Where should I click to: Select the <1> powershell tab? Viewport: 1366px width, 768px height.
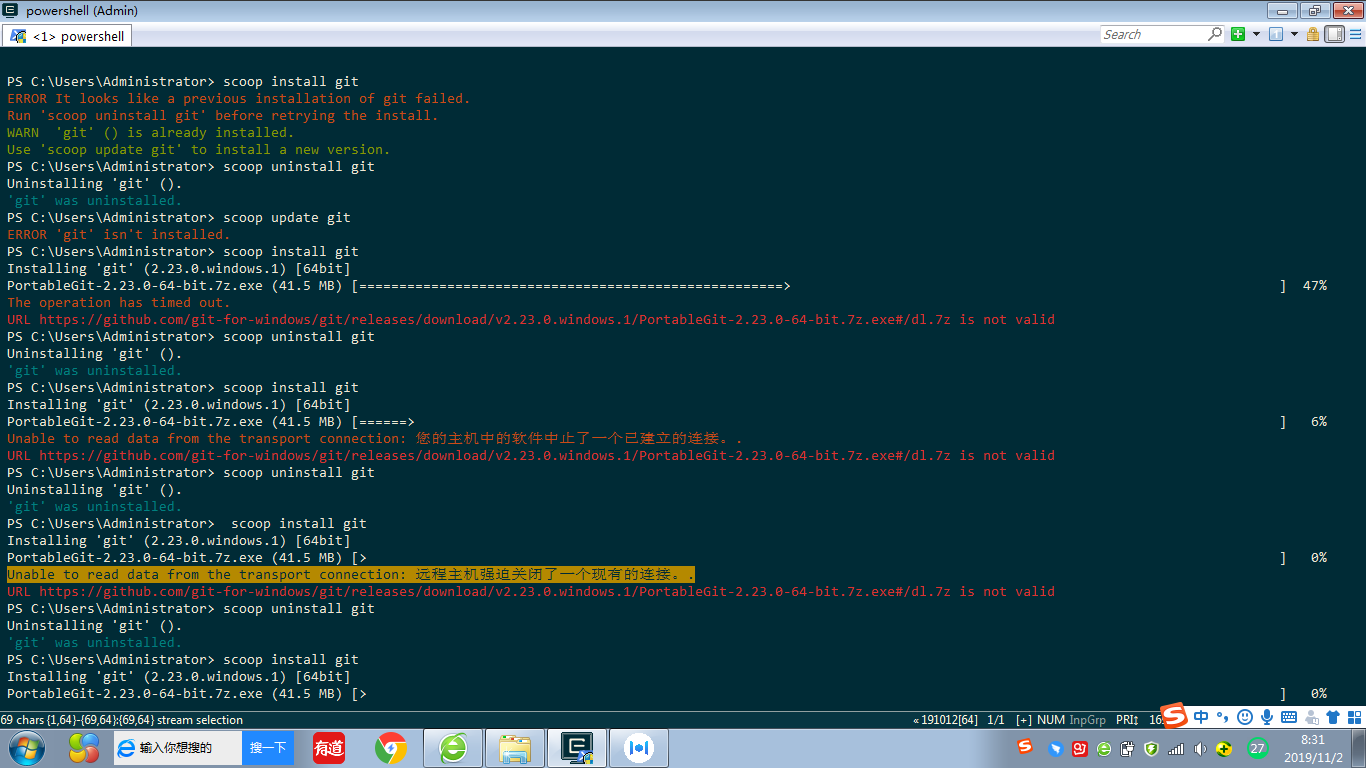pyautogui.click(x=68, y=36)
